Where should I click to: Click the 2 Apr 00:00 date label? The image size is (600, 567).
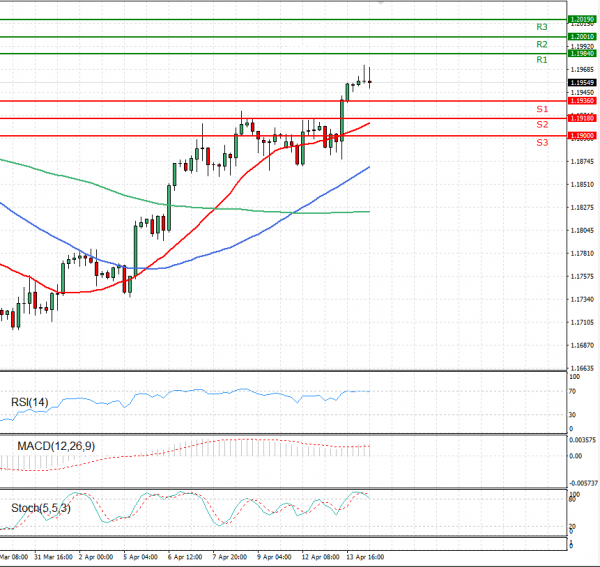coord(96,557)
